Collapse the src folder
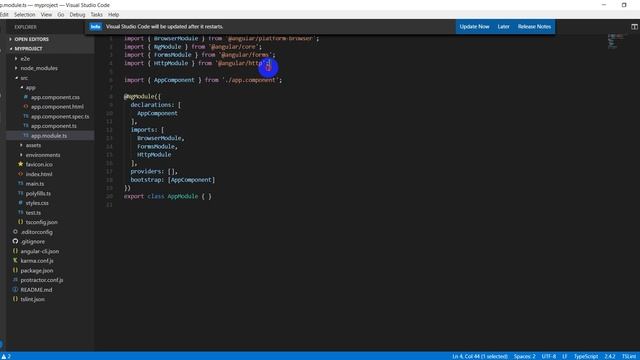Screen dimensions: 640x360 (x=24, y=78)
